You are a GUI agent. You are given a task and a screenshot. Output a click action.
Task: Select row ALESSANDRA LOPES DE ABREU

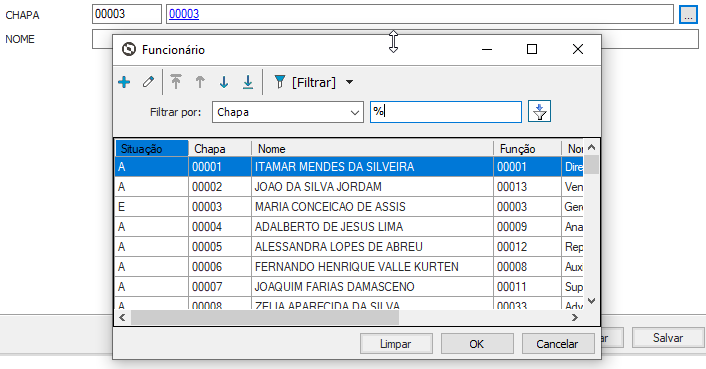point(349,247)
